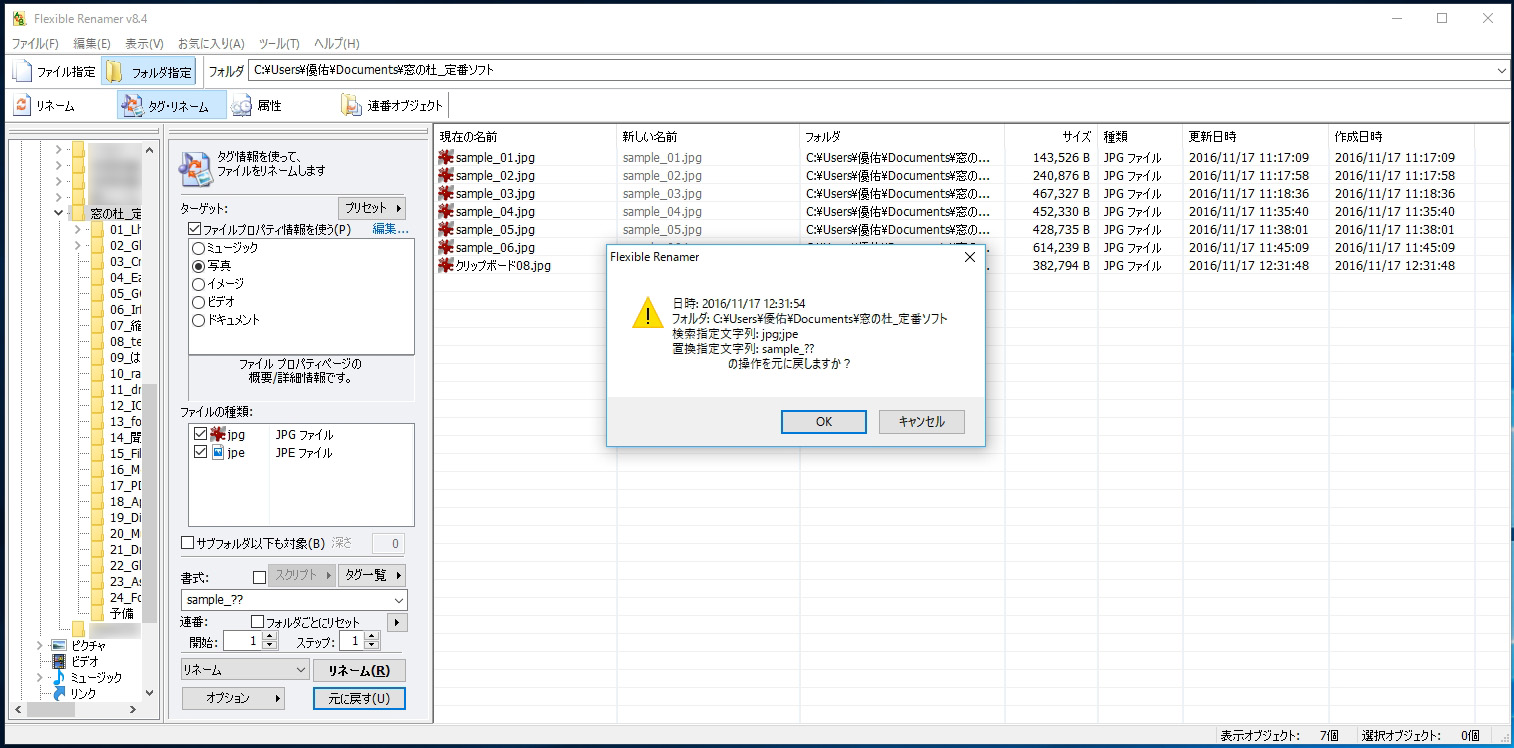Click the jpg file type icon
The height and width of the screenshot is (748, 1514).
coord(219,435)
